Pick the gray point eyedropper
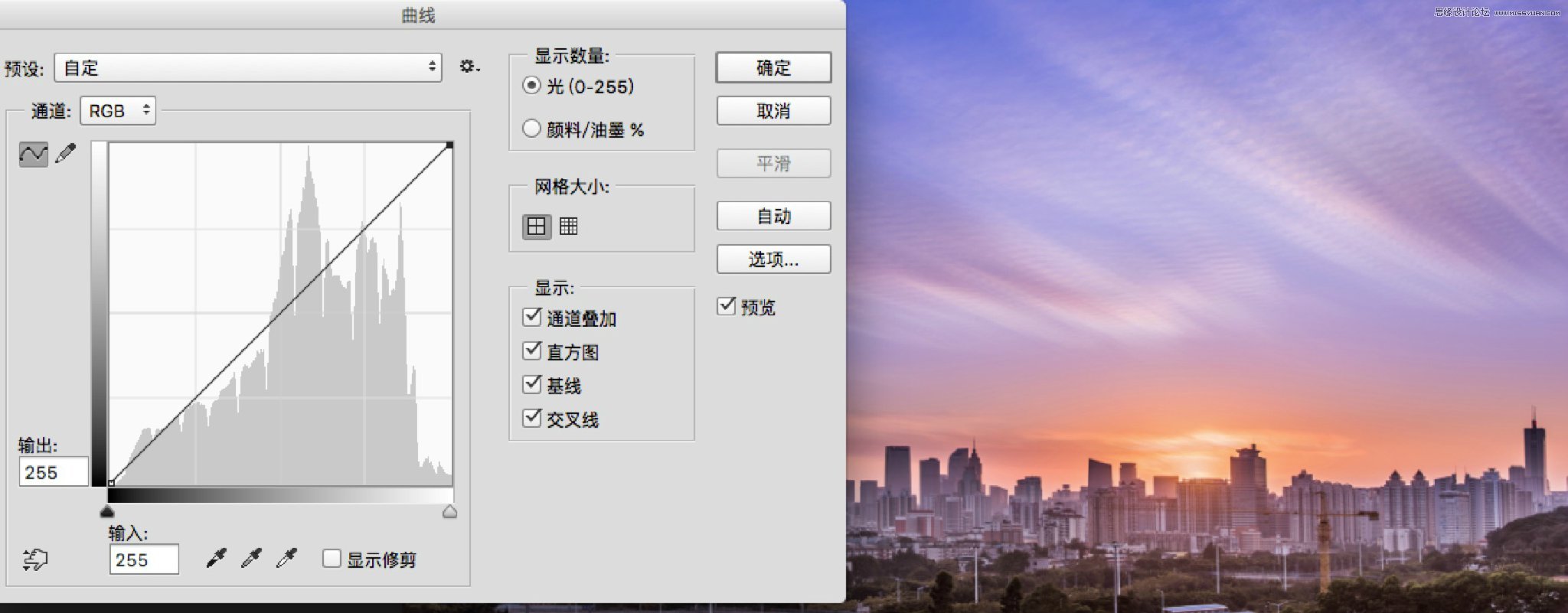The image size is (1568, 613). [251, 559]
